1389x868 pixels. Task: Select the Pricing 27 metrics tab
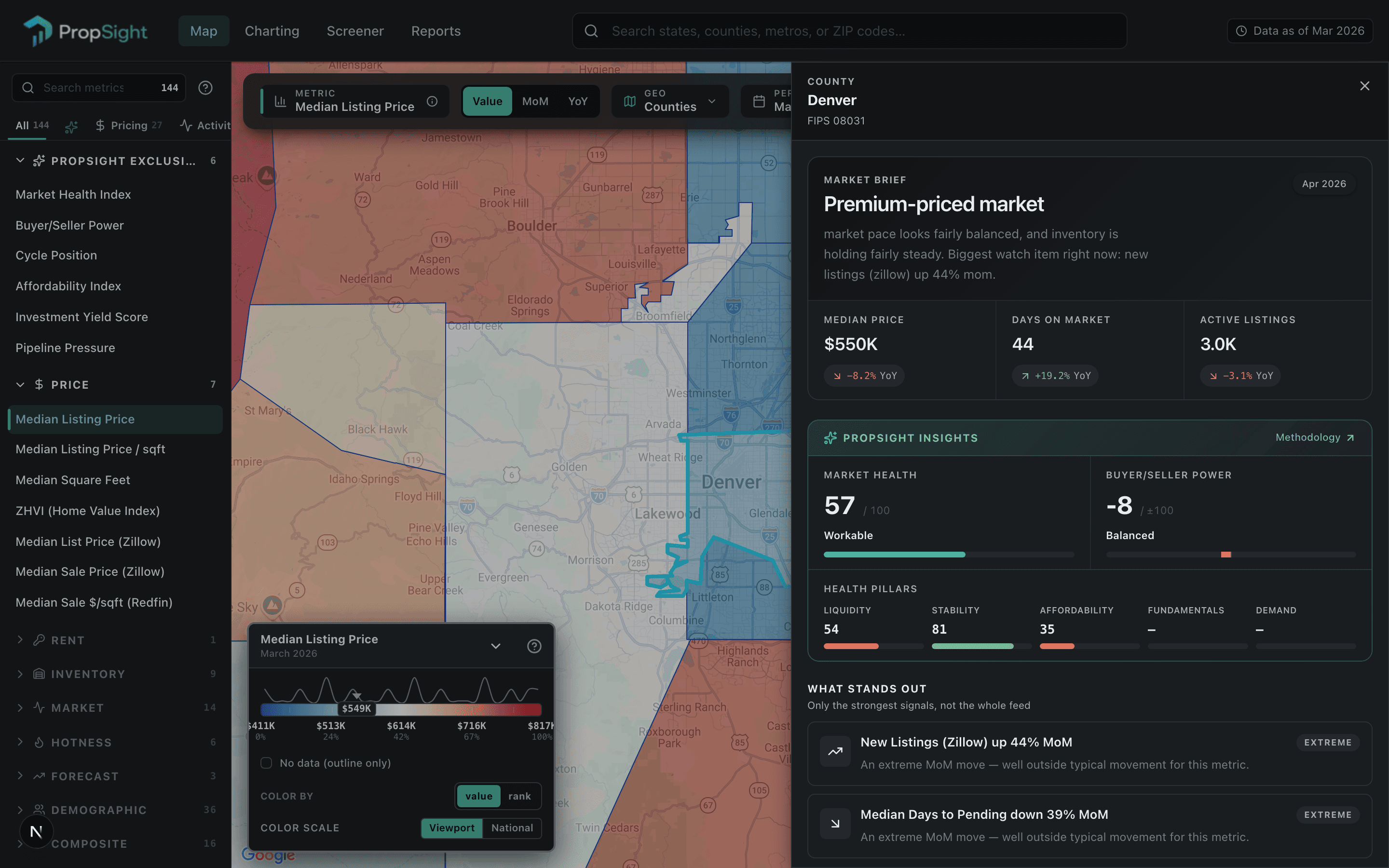coord(129,125)
